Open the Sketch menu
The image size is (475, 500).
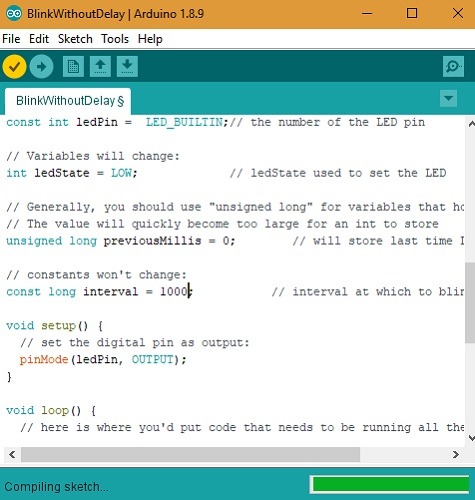pos(75,39)
